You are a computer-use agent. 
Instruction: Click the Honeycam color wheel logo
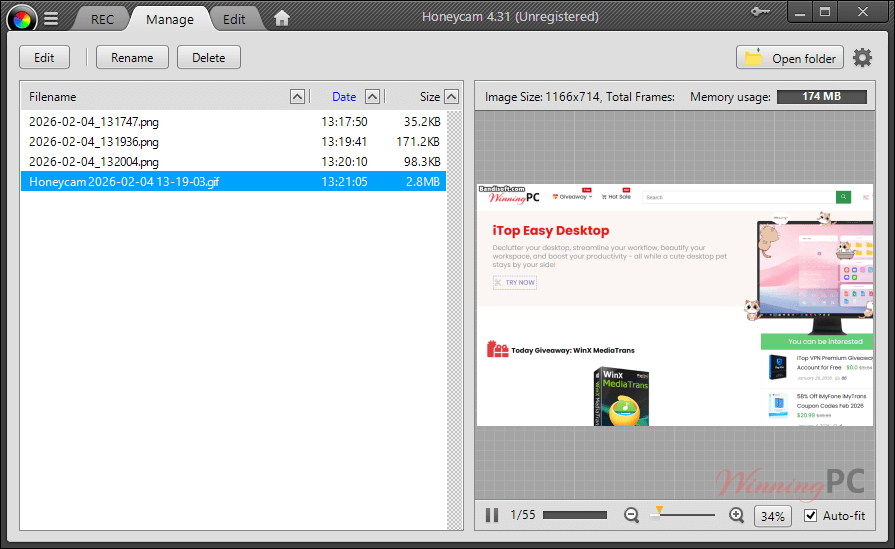22,19
